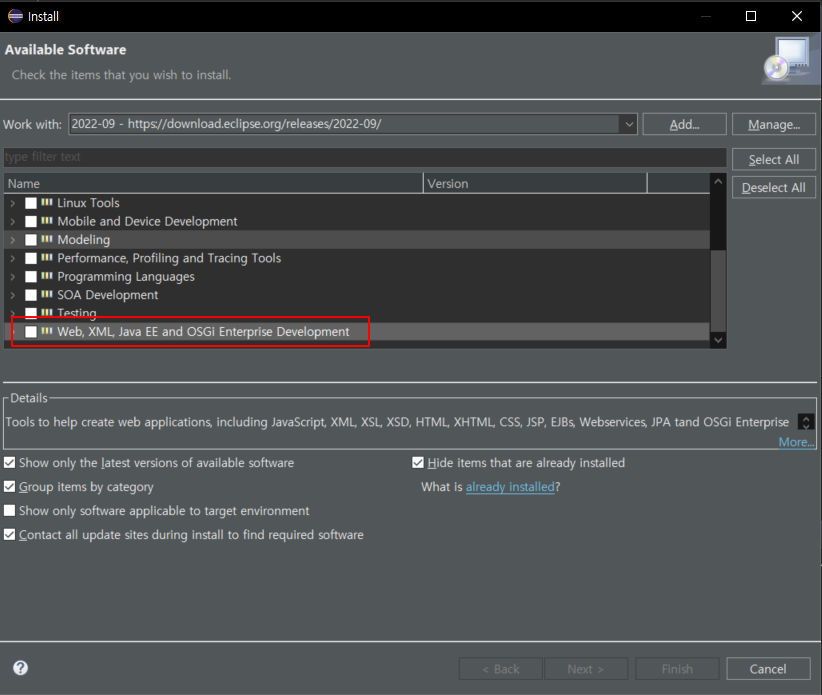The width and height of the screenshot is (822, 695).
Task: Select the Linux Tools row text
Action: click(x=88, y=203)
